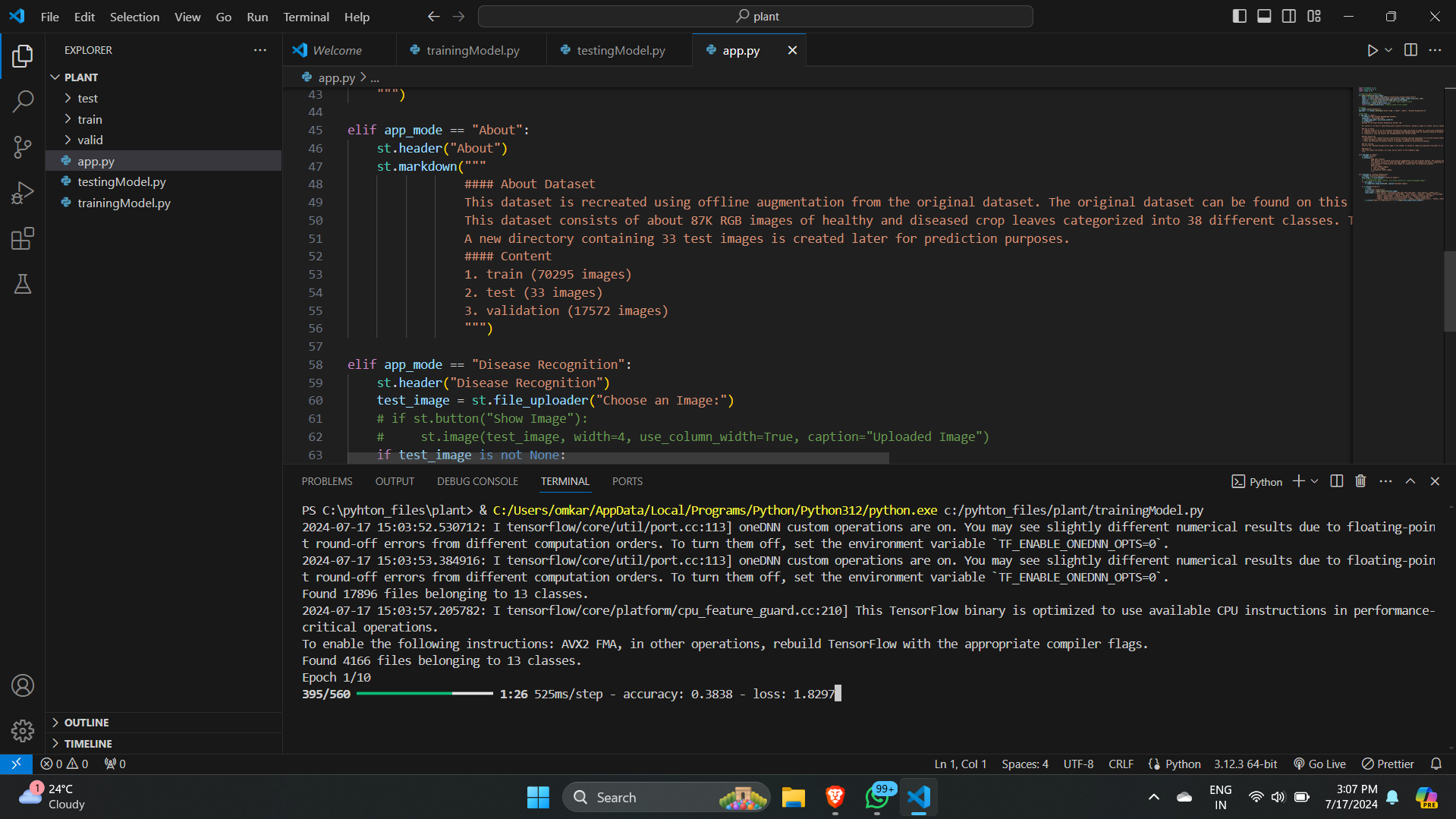Open the Terminal menu
The height and width of the screenshot is (819, 1456).
pyautogui.click(x=306, y=17)
